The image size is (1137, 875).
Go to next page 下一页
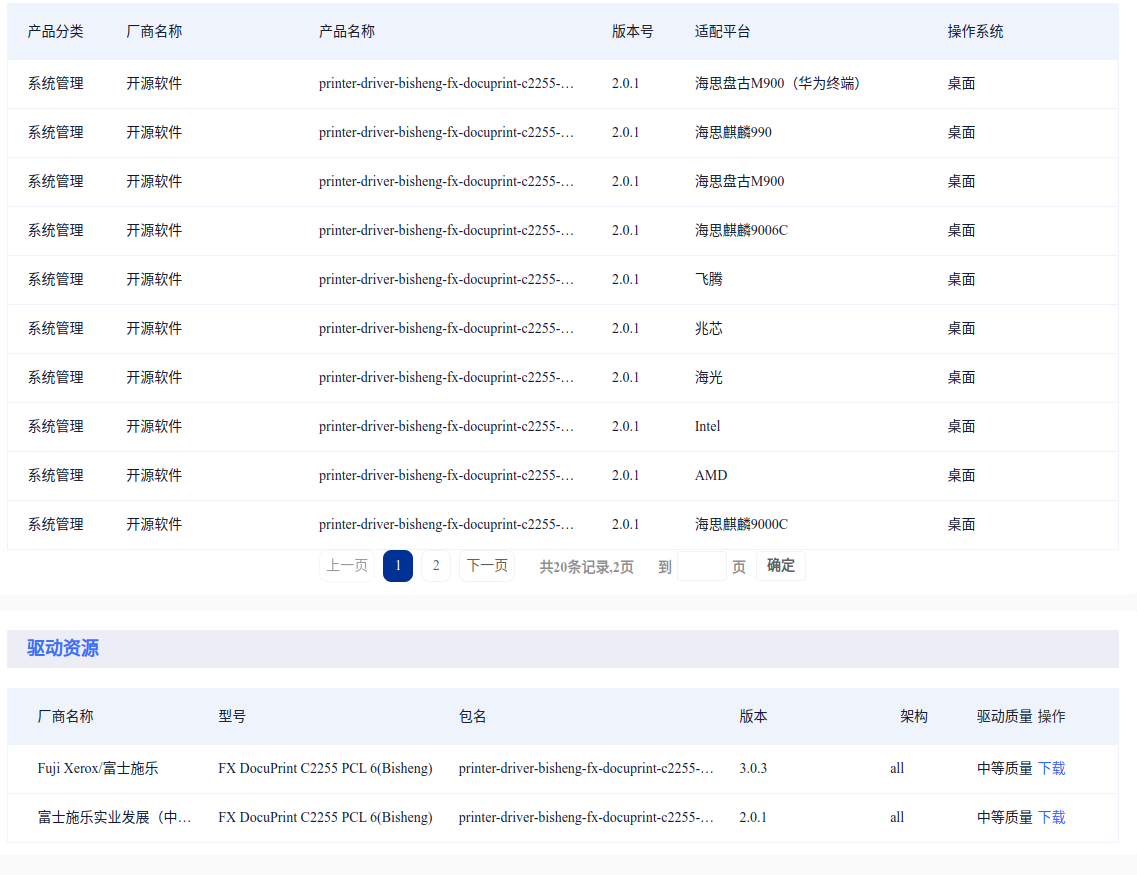(487, 565)
